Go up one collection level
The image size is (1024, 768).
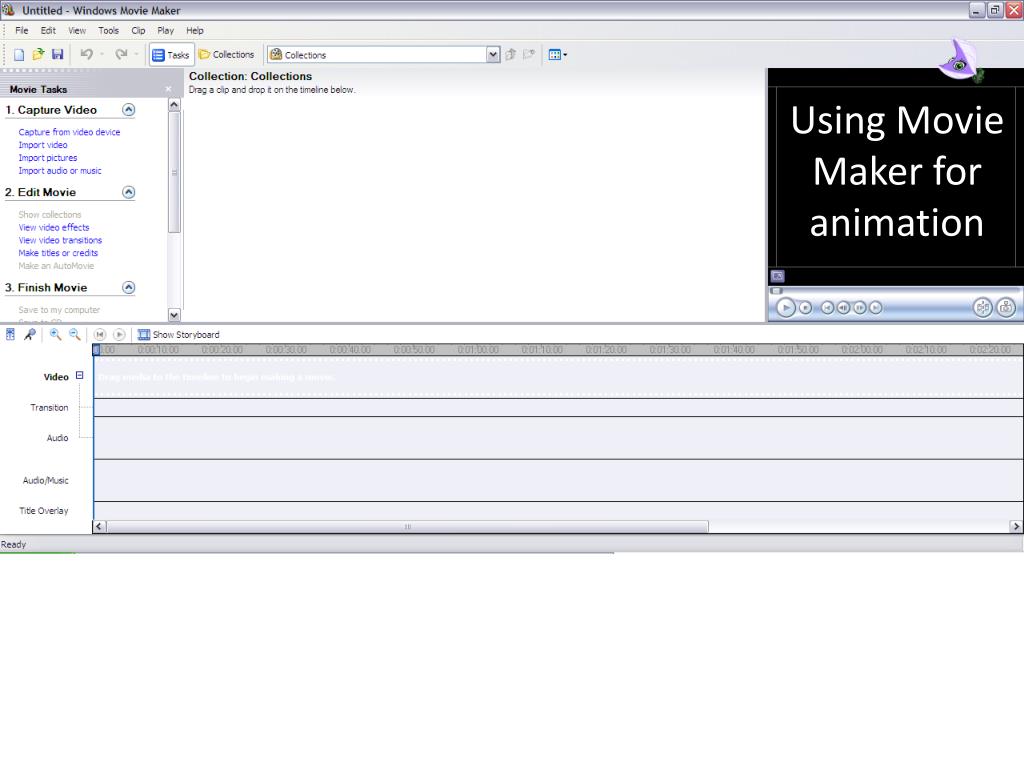tap(511, 55)
